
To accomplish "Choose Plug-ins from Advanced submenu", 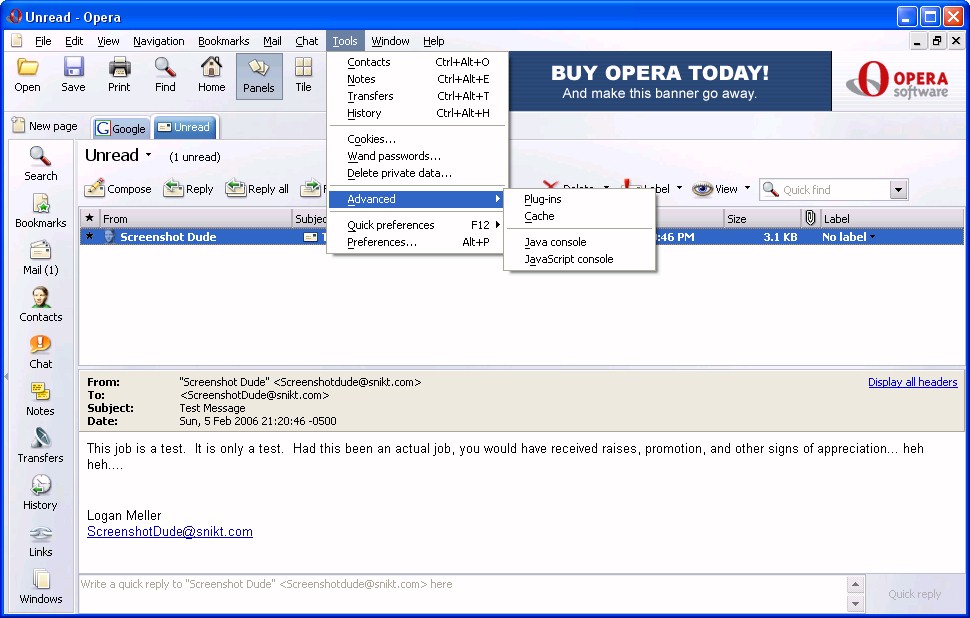I will pyautogui.click(x=580, y=199).
